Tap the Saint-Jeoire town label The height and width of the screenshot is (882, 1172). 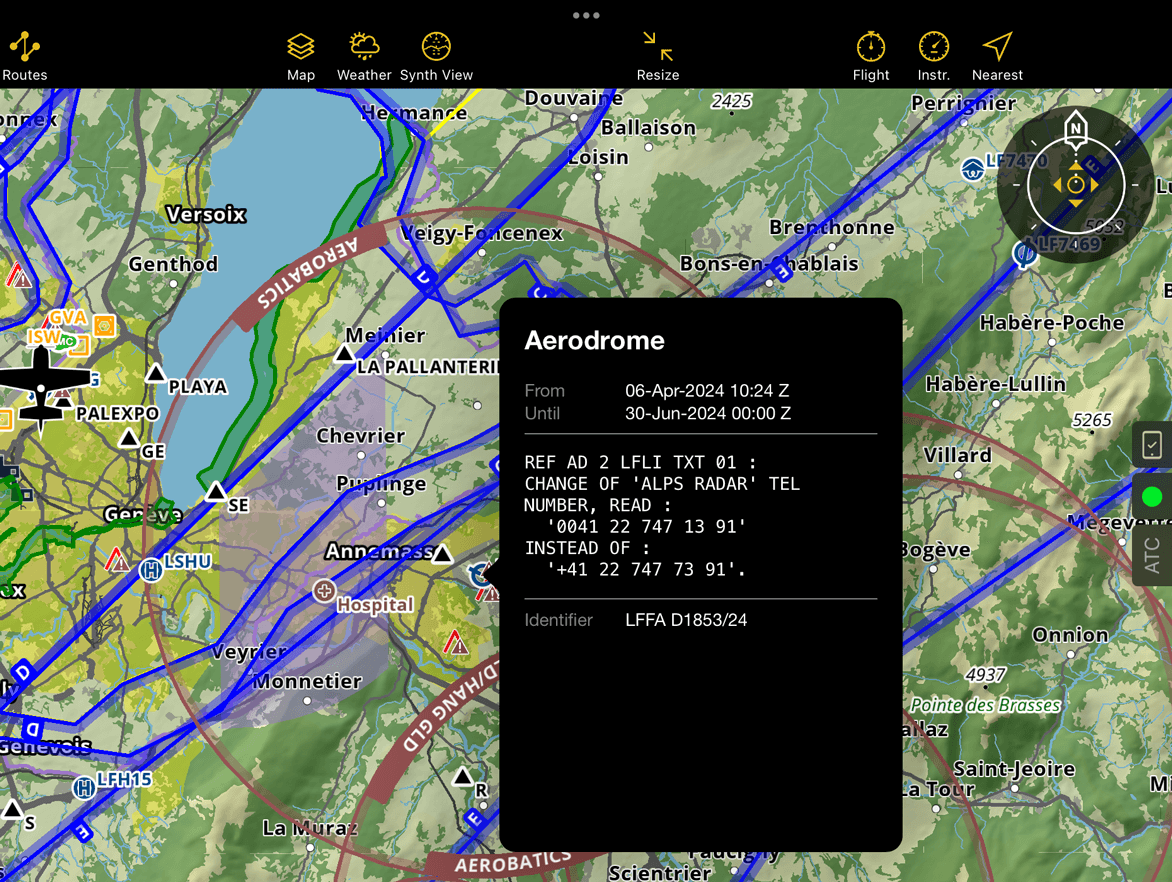[x=1014, y=768]
